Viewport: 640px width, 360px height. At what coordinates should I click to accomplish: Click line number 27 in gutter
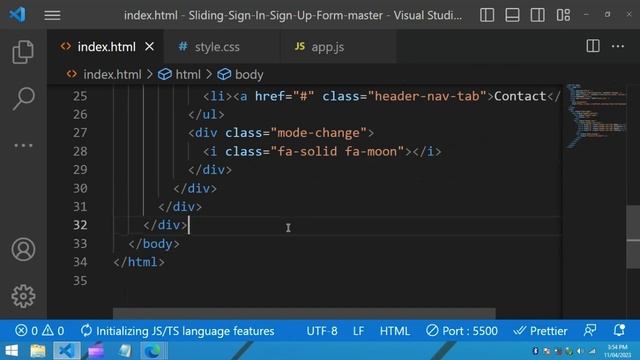(x=80, y=133)
